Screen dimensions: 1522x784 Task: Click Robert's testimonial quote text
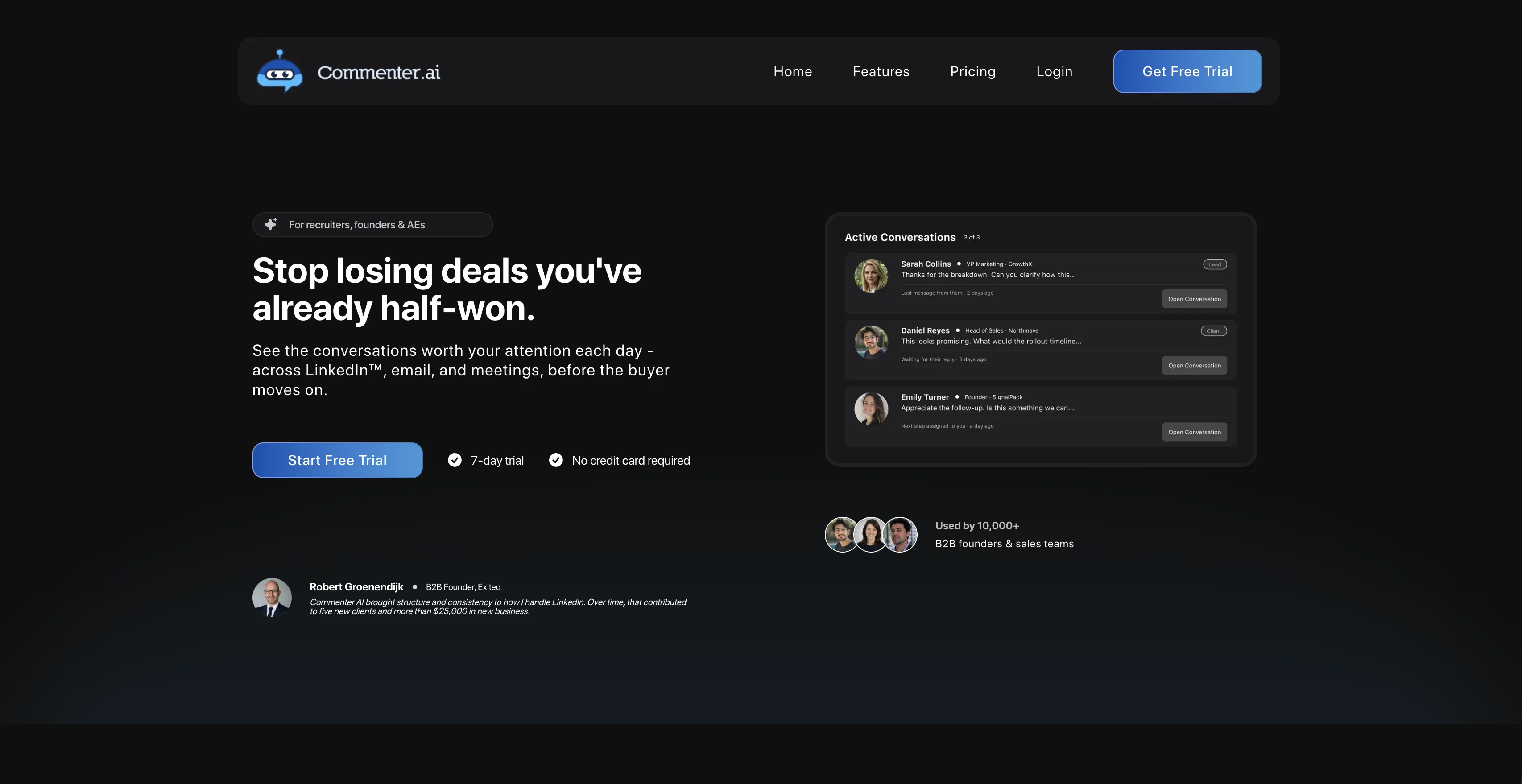(x=498, y=607)
